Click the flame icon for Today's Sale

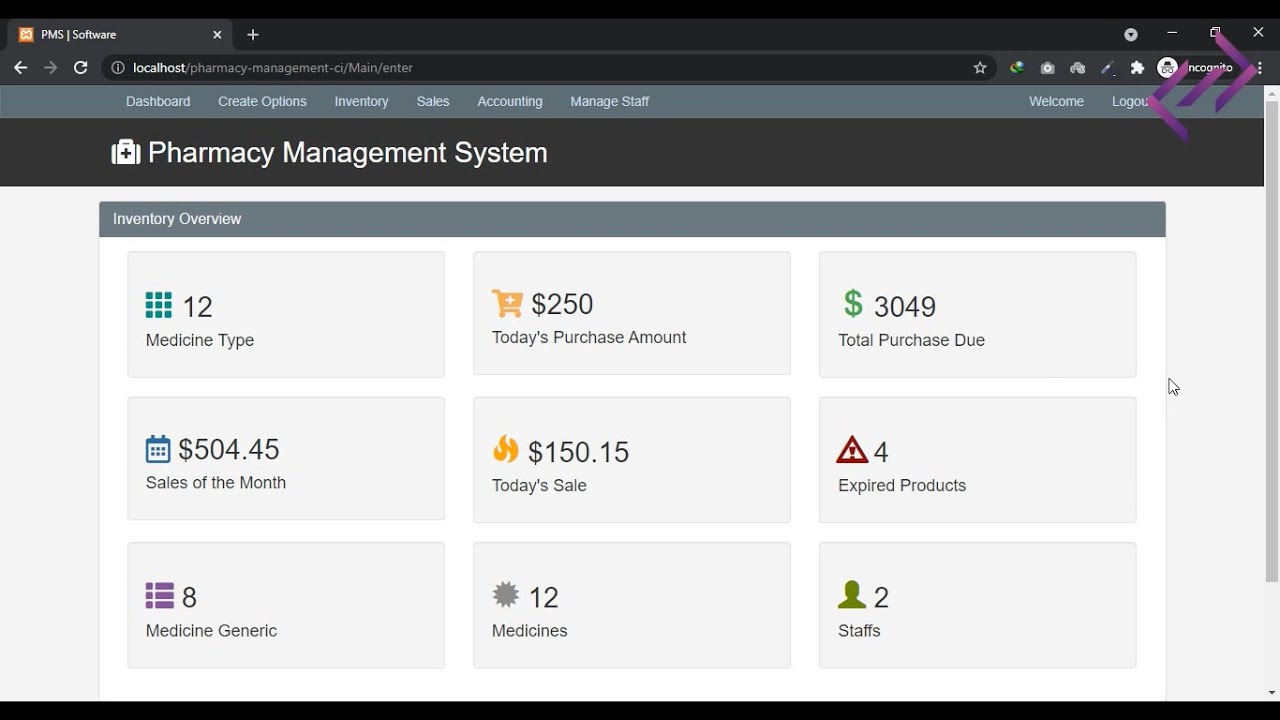506,450
